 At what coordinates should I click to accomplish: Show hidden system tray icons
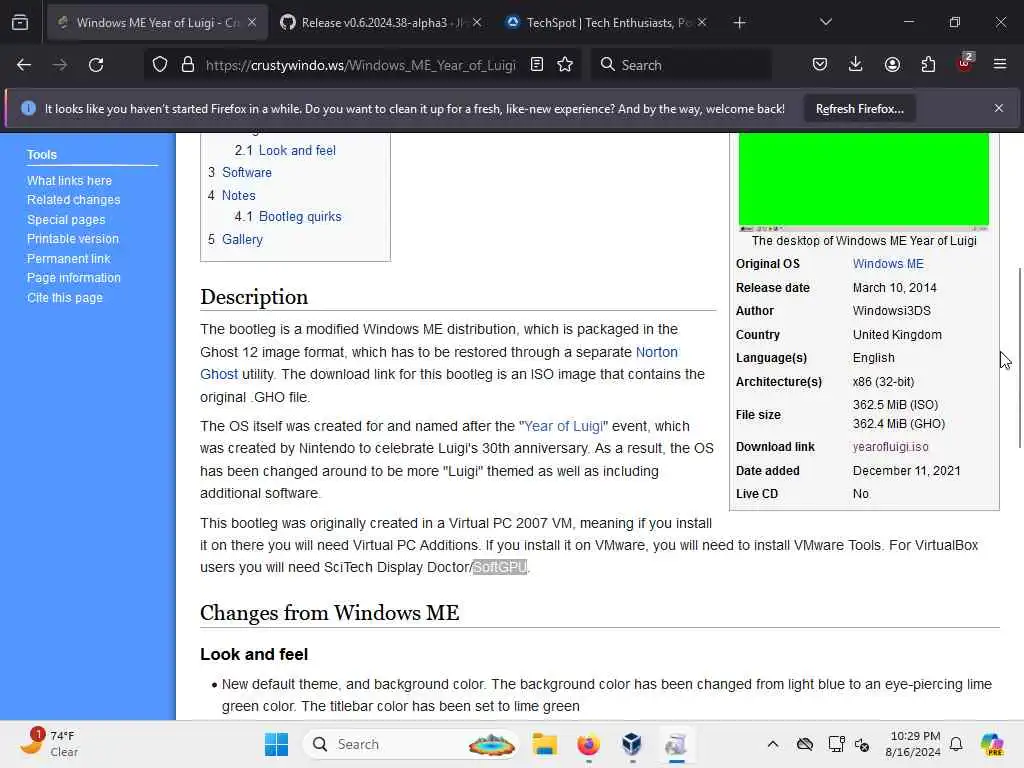773,744
